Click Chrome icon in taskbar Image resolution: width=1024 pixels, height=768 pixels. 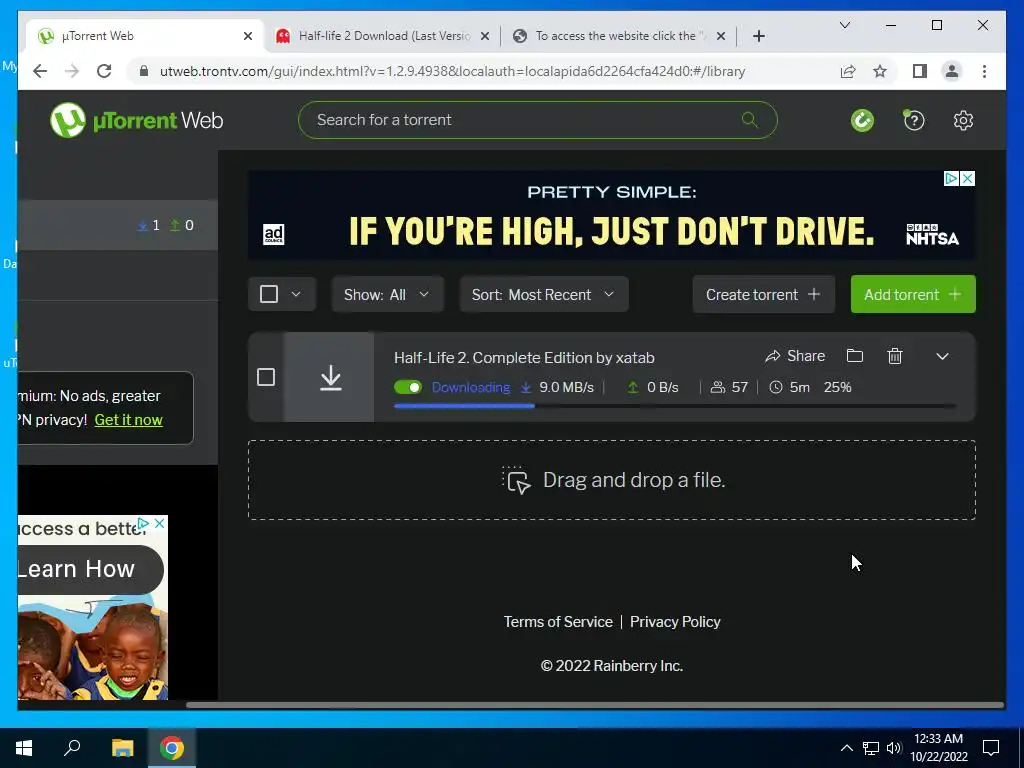click(172, 748)
